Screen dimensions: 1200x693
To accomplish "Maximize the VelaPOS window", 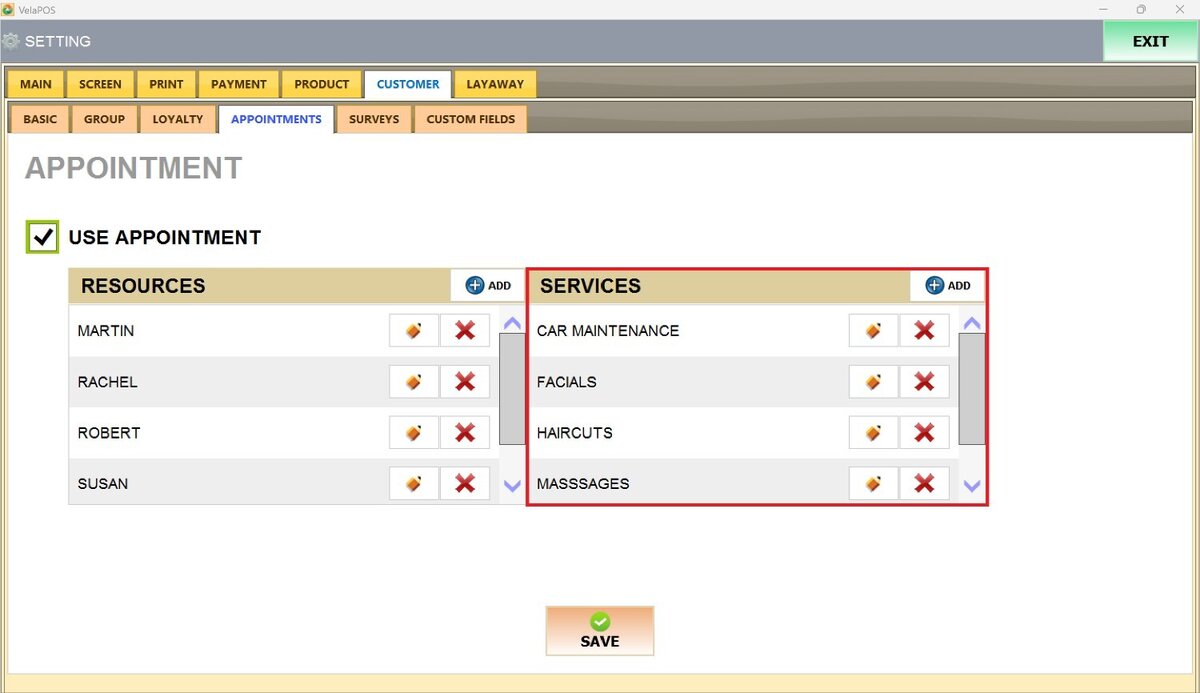I will coord(1141,9).
